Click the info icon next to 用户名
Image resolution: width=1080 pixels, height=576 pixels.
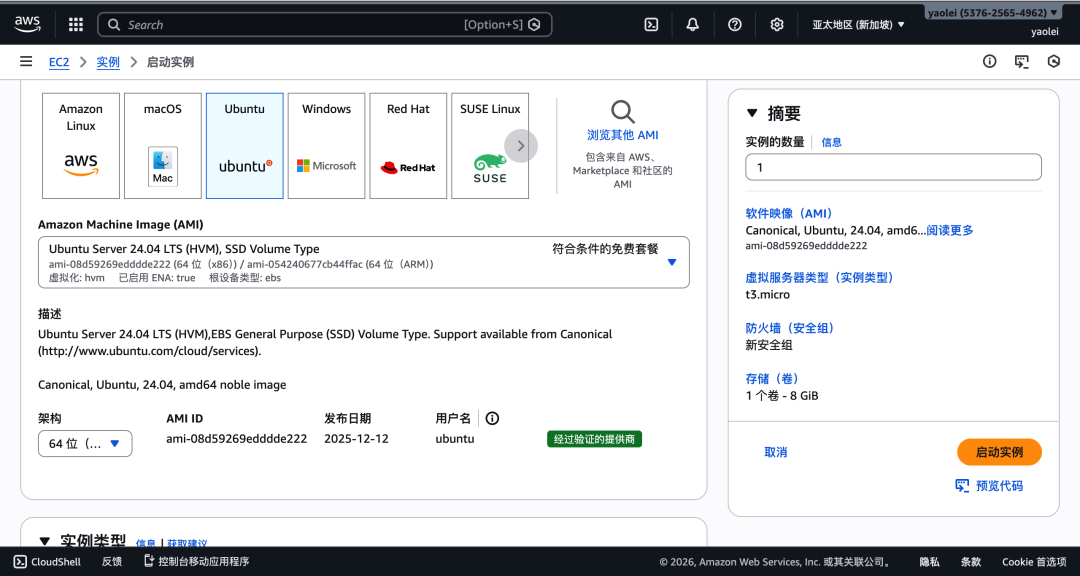[x=492, y=418]
